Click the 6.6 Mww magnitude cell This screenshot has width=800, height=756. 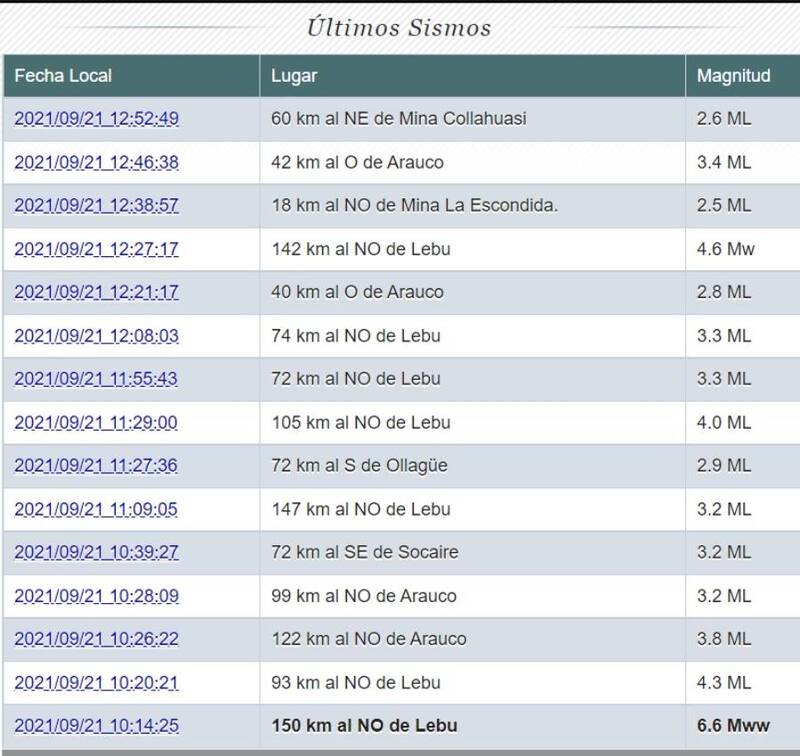tap(733, 725)
